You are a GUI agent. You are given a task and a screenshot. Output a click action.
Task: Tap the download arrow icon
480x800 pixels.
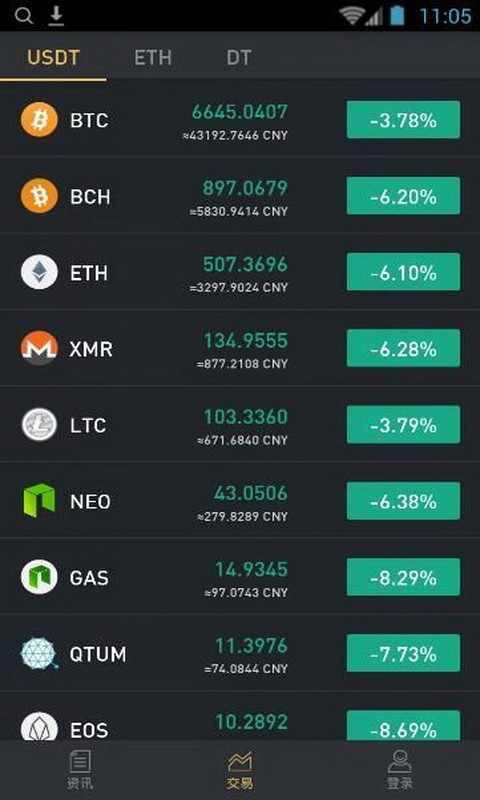[56, 16]
